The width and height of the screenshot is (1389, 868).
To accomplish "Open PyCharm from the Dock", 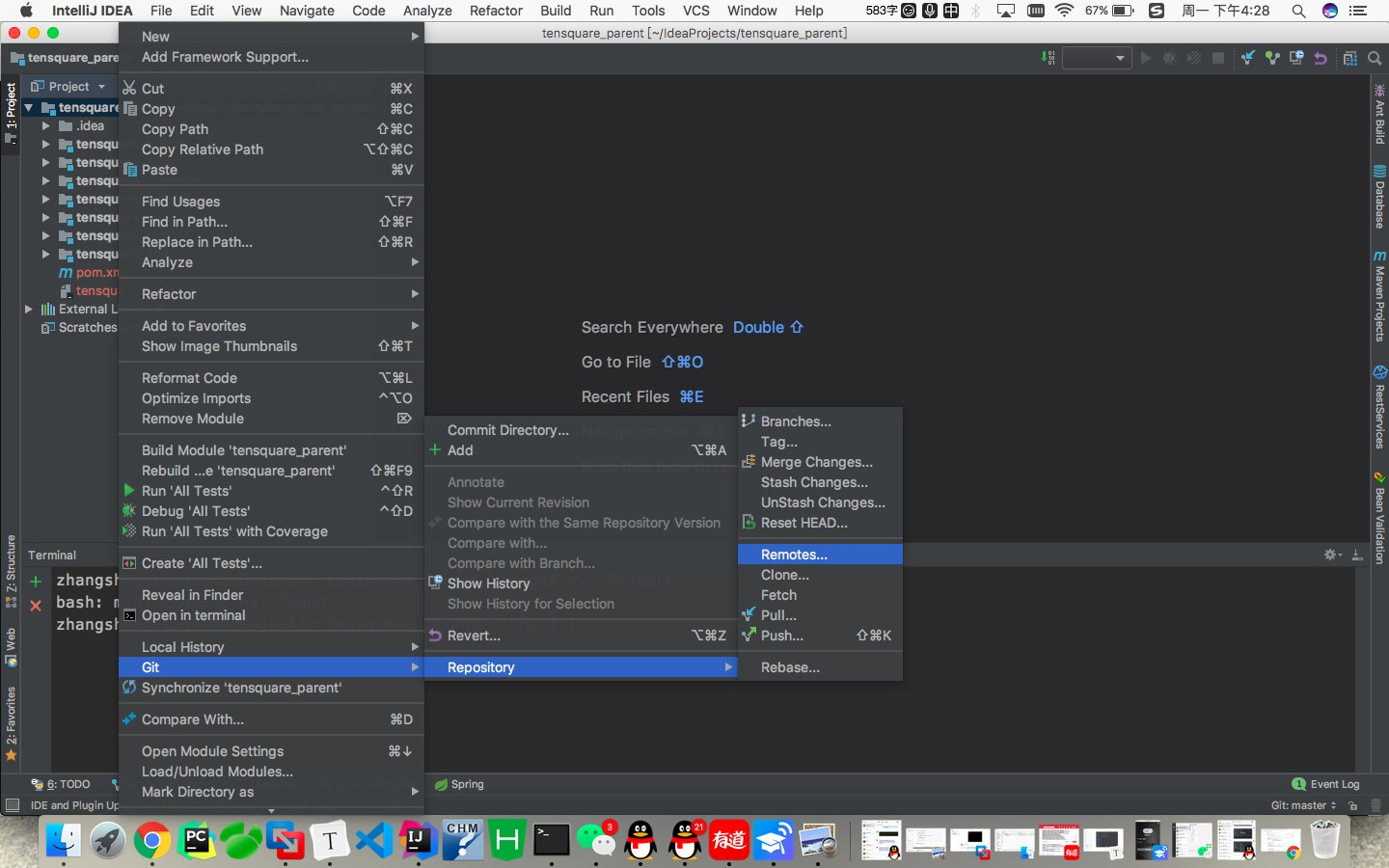I will [197, 841].
